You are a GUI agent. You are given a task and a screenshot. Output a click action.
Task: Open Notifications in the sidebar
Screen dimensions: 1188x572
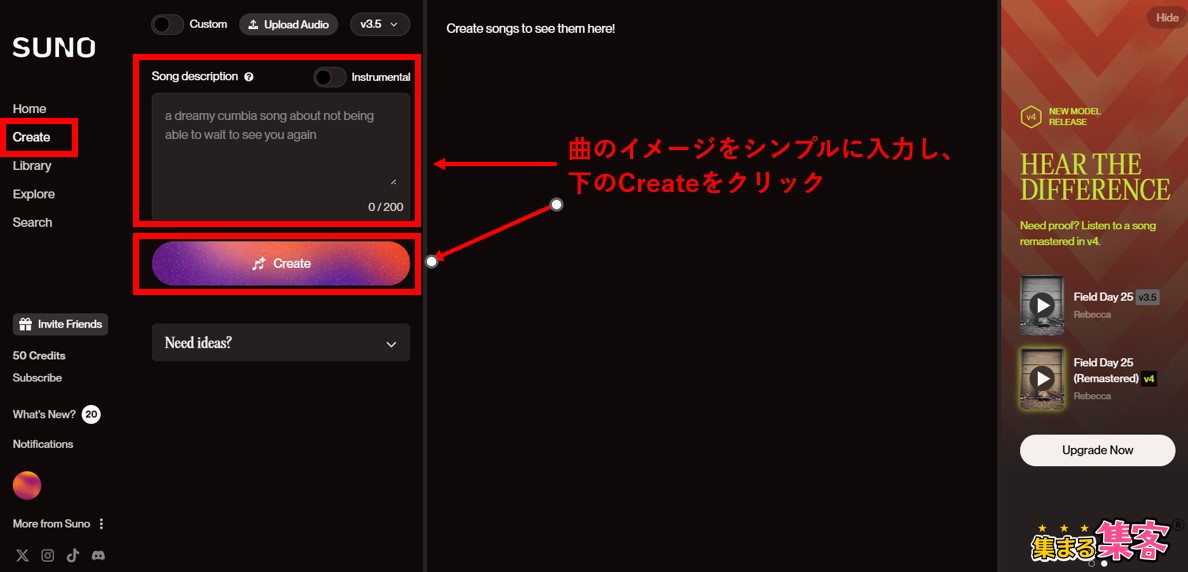point(43,444)
